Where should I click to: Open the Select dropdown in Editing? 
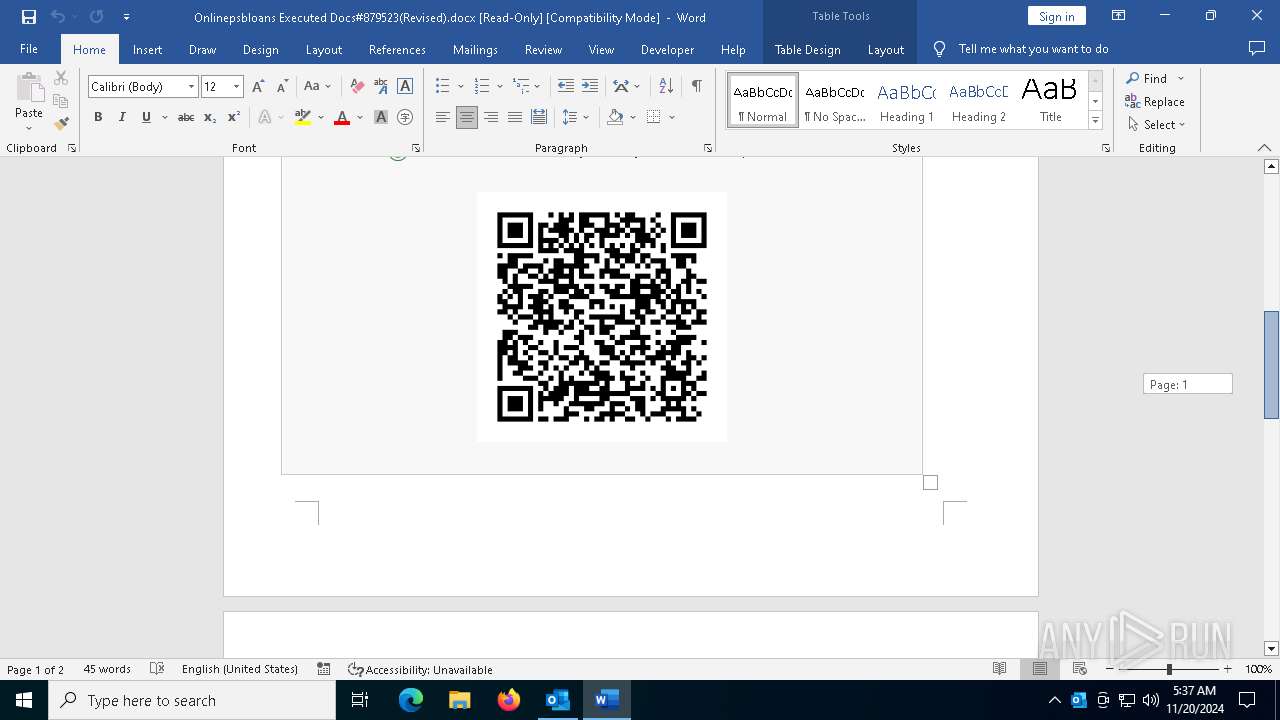[1157, 125]
